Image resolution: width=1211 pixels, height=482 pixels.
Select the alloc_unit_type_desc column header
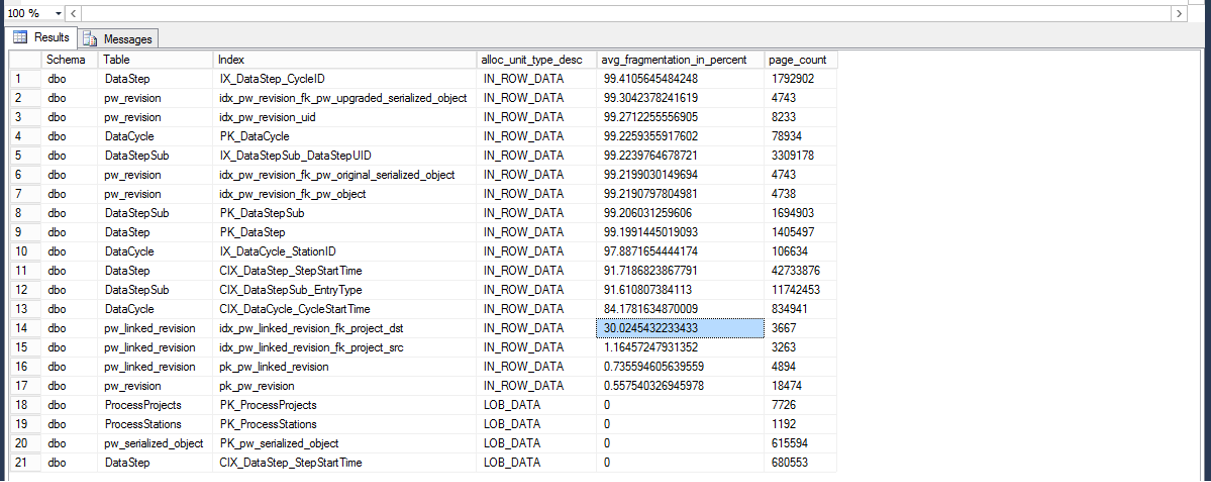pos(538,60)
